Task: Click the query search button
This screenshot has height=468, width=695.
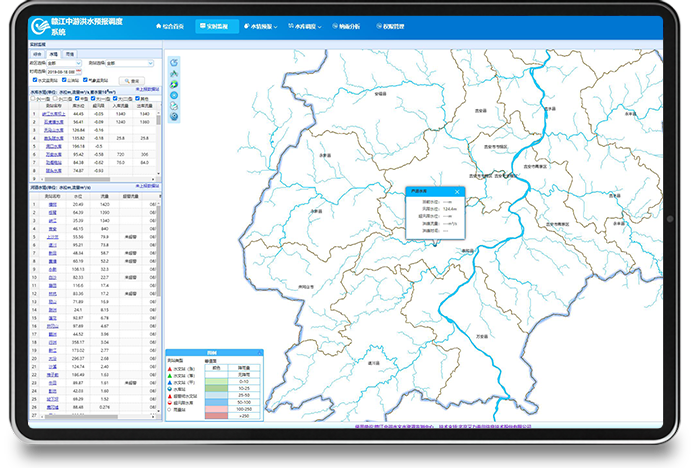Action: [132, 80]
